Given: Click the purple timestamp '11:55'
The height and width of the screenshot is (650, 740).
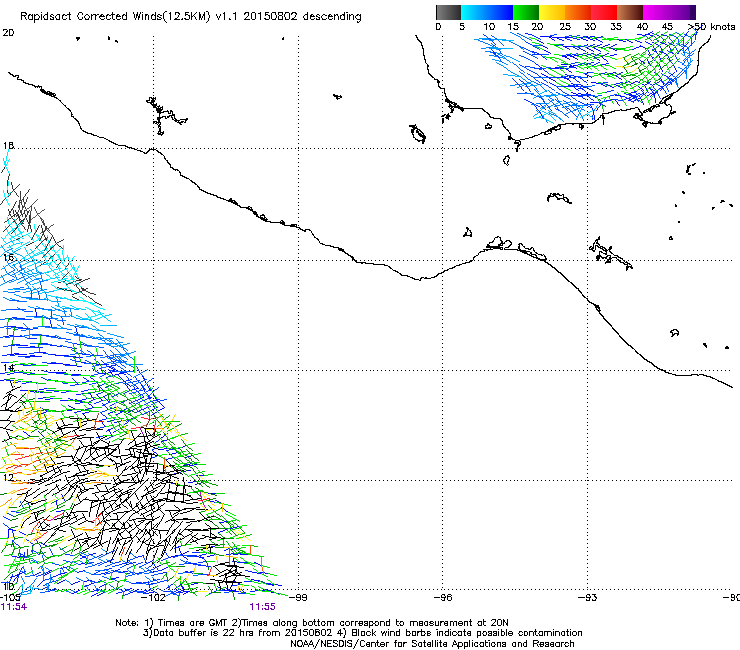Looking at the screenshot, I should [262, 607].
